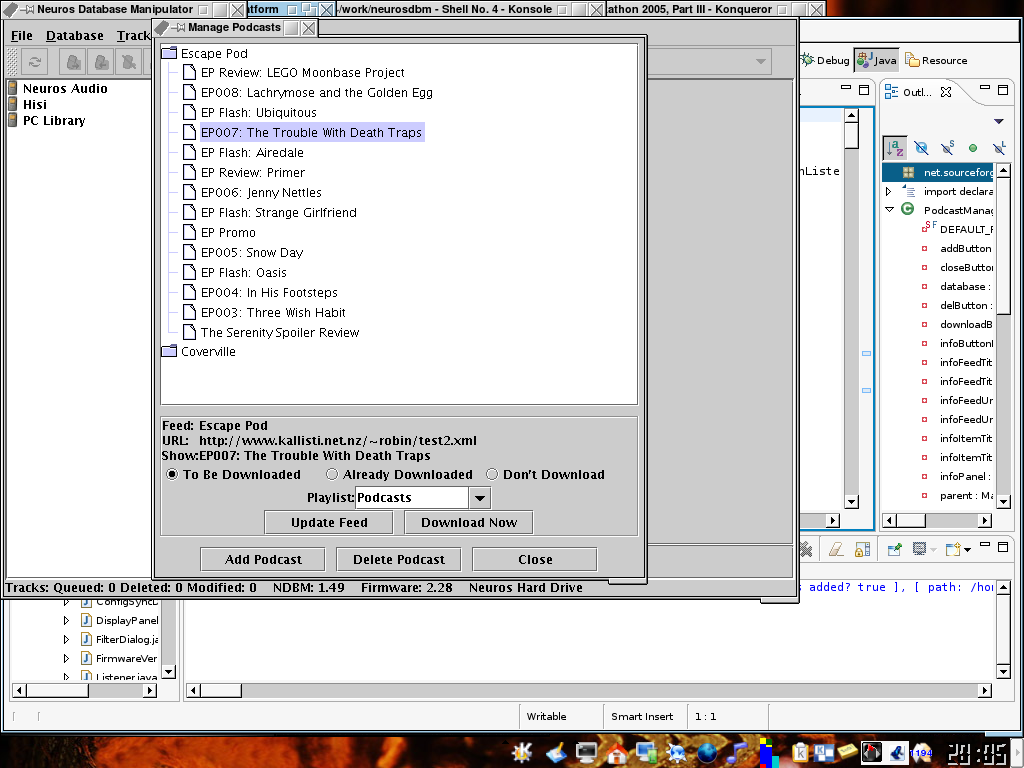Open the Database menu
This screenshot has width=1024, height=768.
[x=74, y=36]
